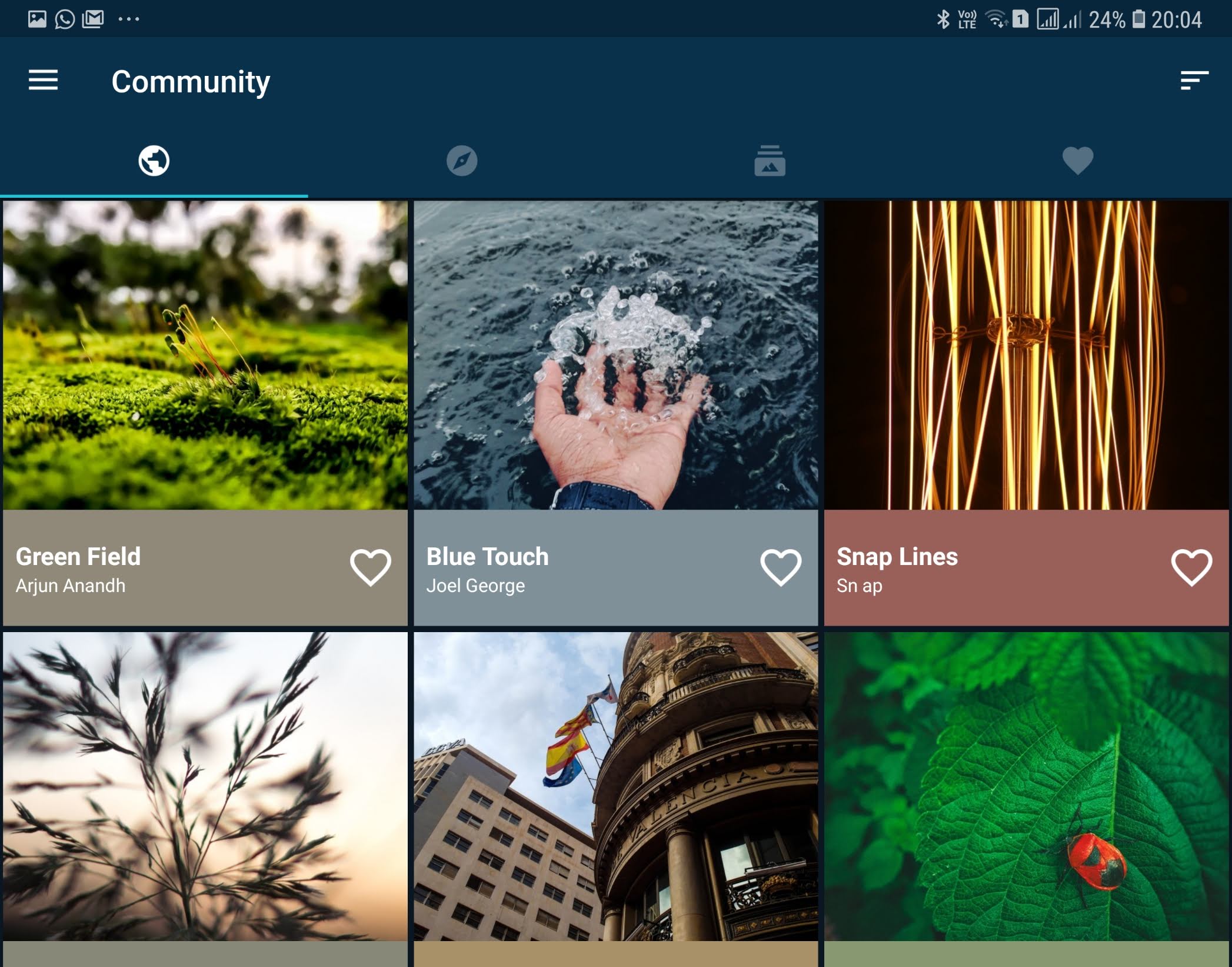Tap author name Joel George
This screenshot has height=967, width=1232.
(x=475, y=586)
